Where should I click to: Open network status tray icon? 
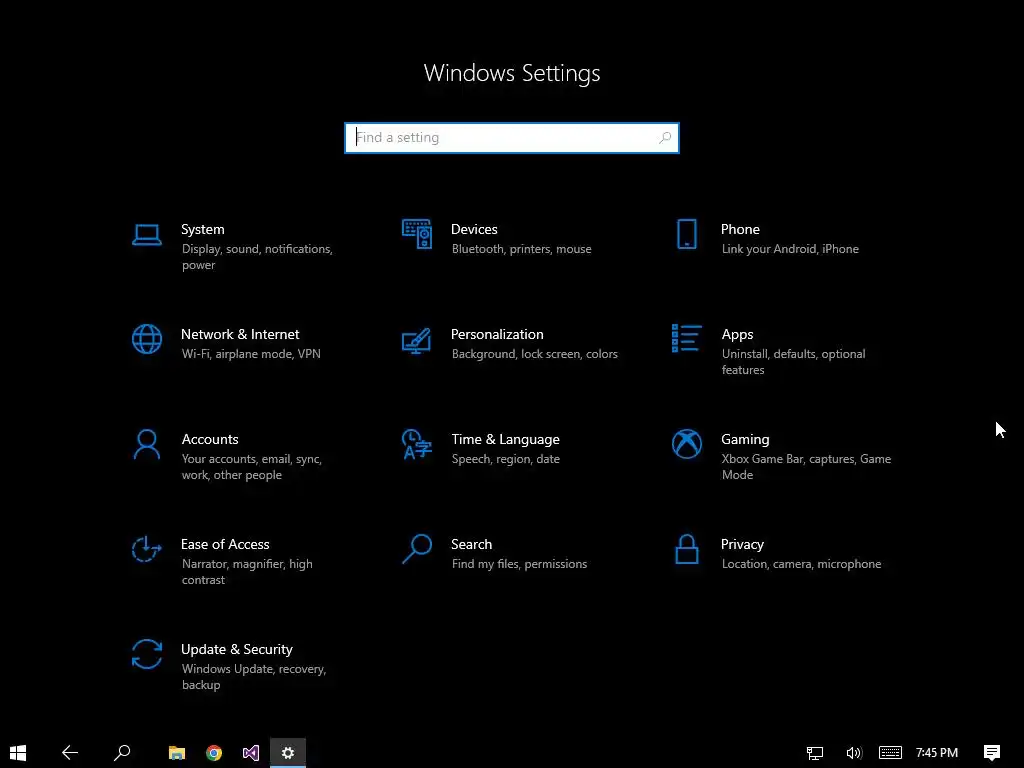coord(814,753)
